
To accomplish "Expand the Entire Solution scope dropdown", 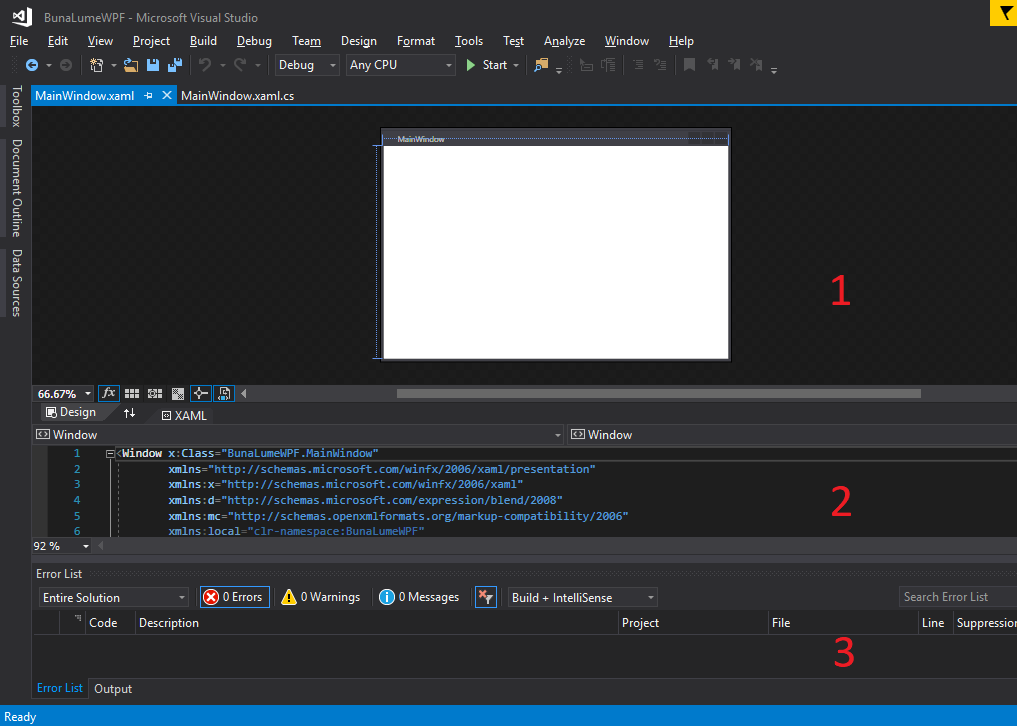I will click(113, 597).
